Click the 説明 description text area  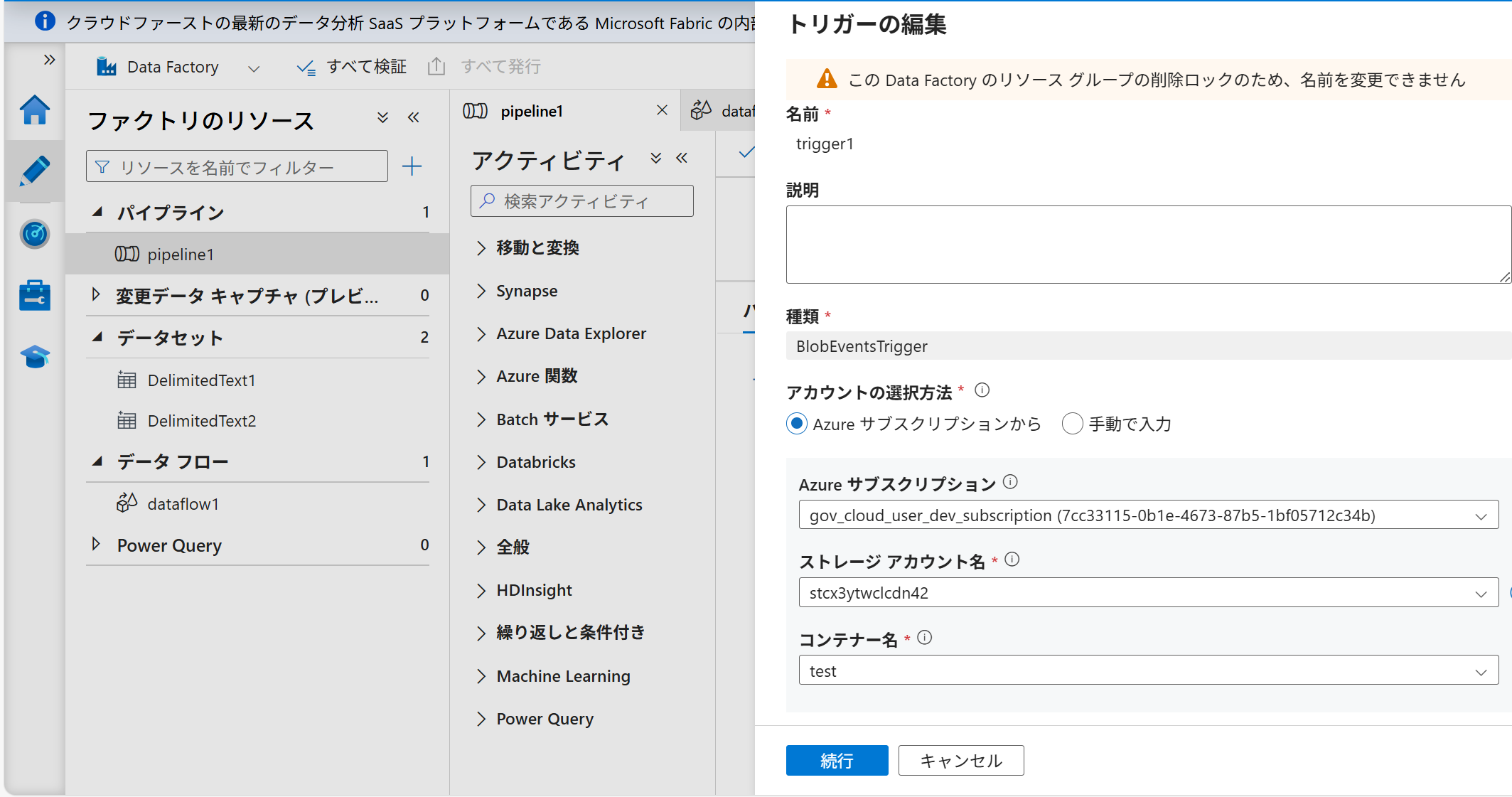[x=1147, y=244]
